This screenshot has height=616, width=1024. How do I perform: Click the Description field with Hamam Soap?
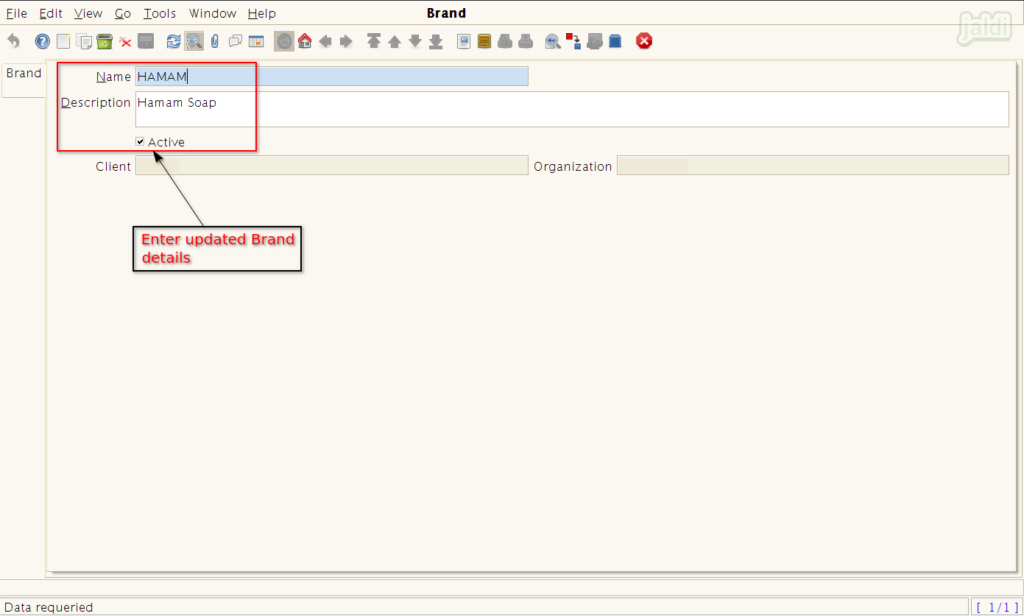coord(572,109)
